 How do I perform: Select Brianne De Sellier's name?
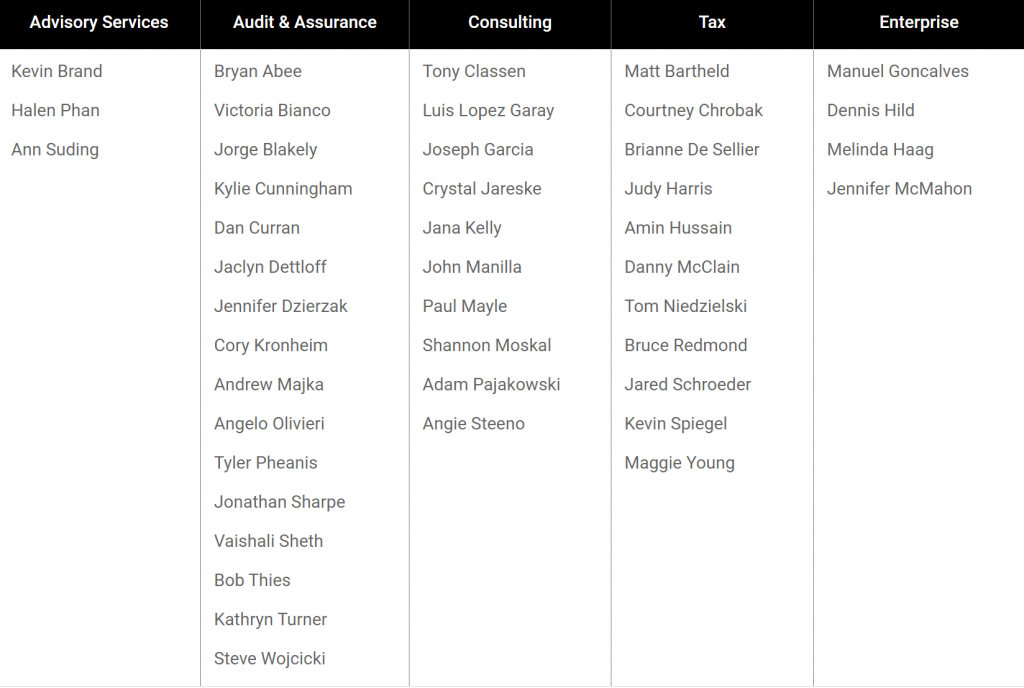tap(692, 150)
